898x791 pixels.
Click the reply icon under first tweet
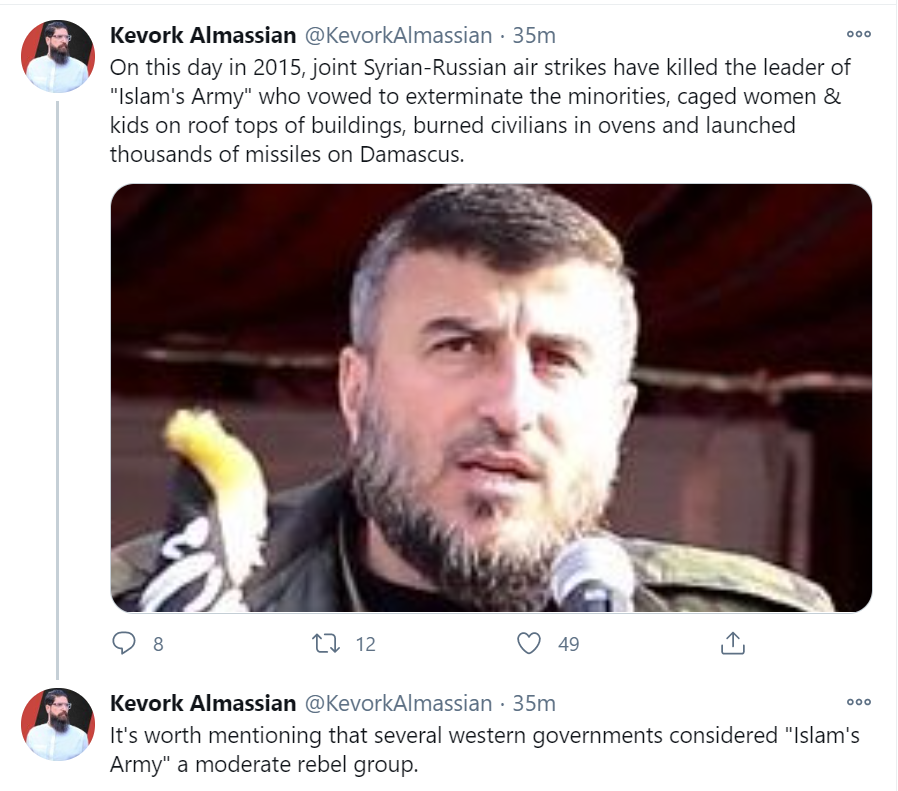click(124, 643)
